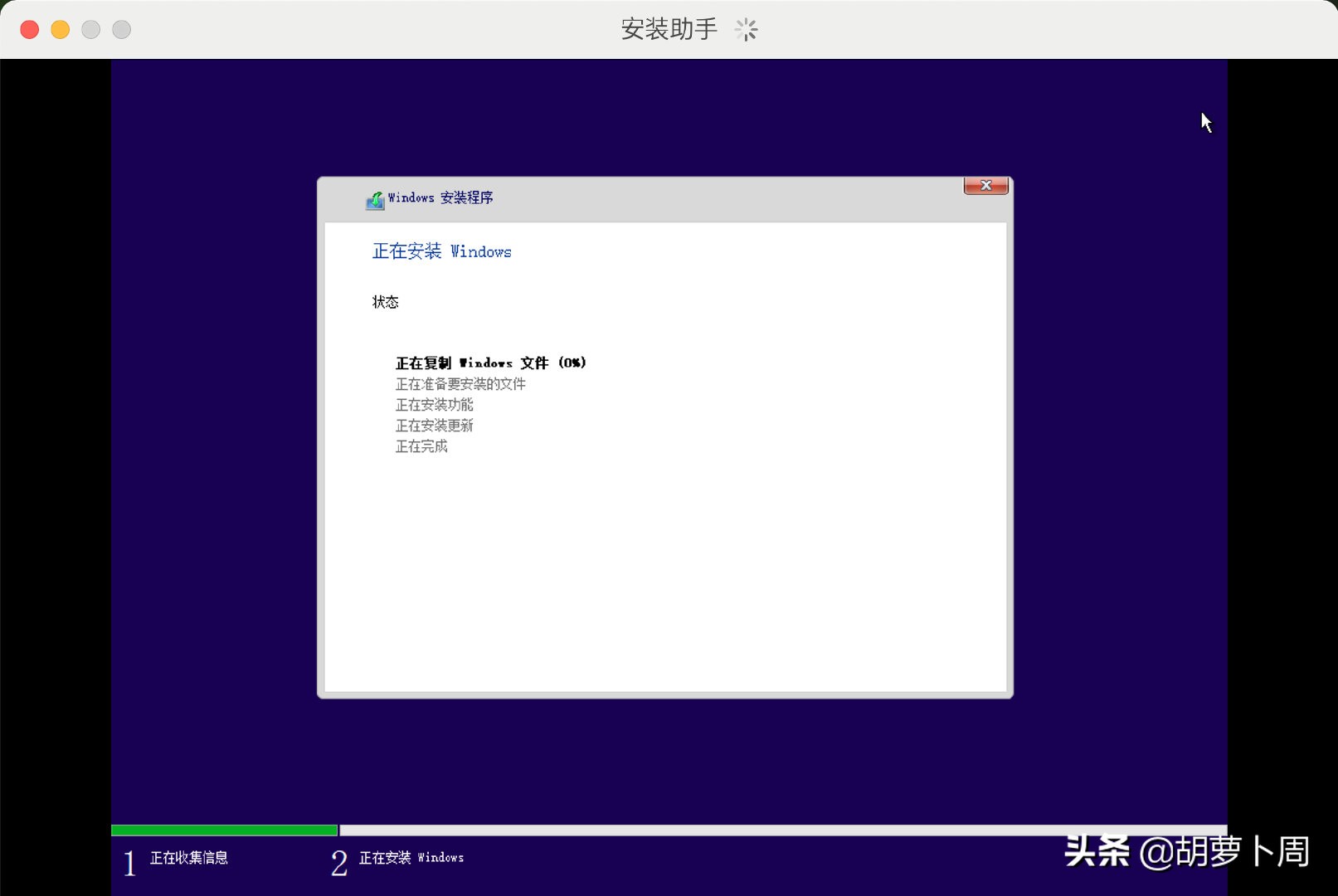1338x896 pixels.
Task: Select the 正在准备要安装的文件 status line
Action: [462, 384]
